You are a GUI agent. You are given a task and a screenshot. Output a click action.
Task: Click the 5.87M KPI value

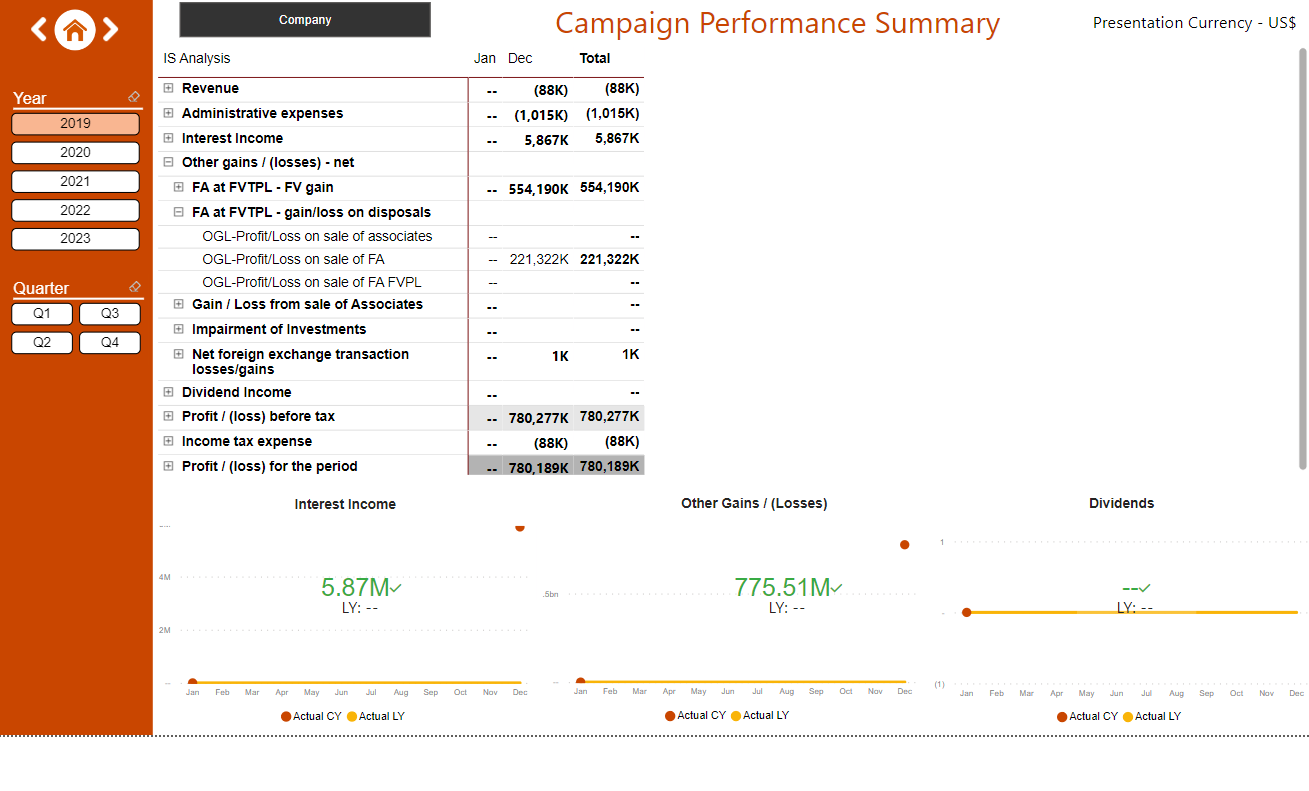tap(355, 587)
